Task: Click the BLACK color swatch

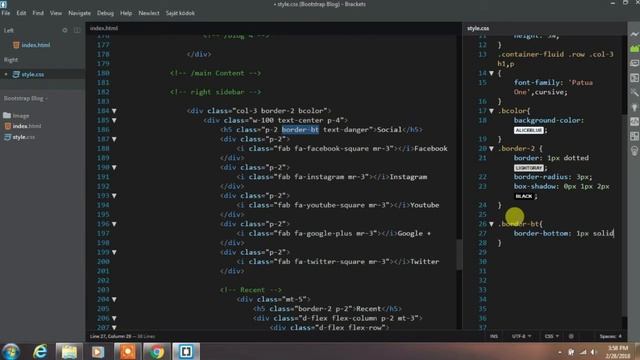Action: point(524,196)
